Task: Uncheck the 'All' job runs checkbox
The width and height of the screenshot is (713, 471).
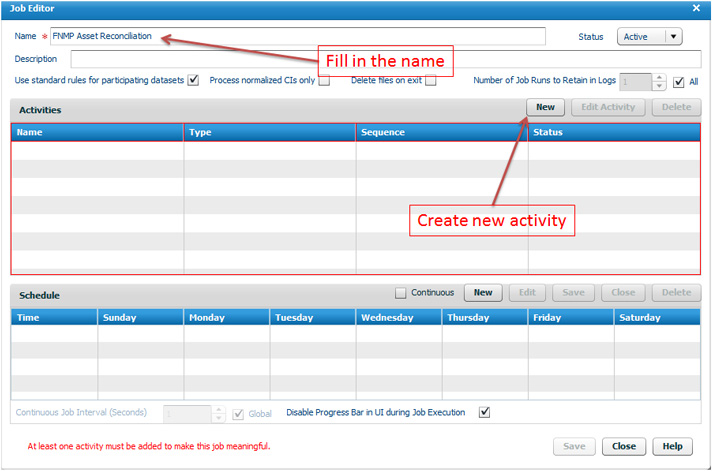Action: point(679,82)
